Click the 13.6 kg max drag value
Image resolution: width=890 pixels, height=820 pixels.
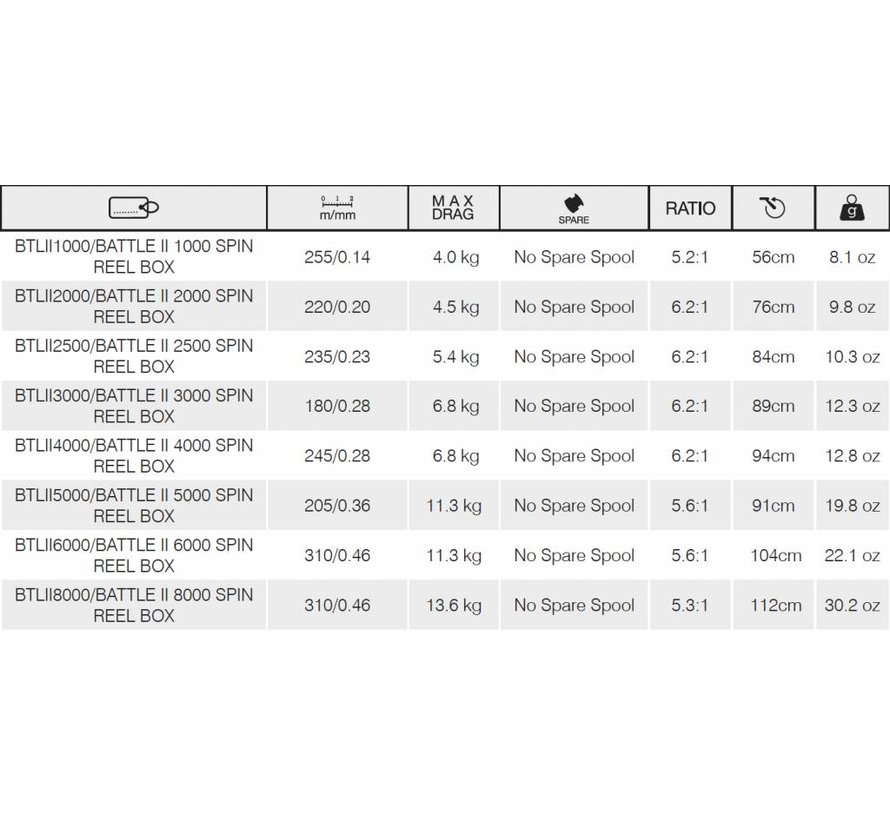pyautogui.click(x=454, y=606)
